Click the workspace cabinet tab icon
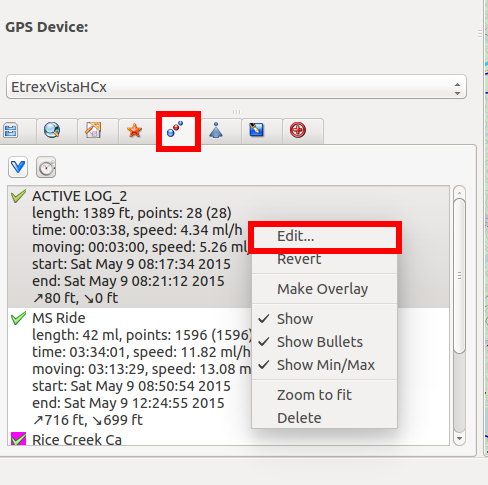 [11, 131]
